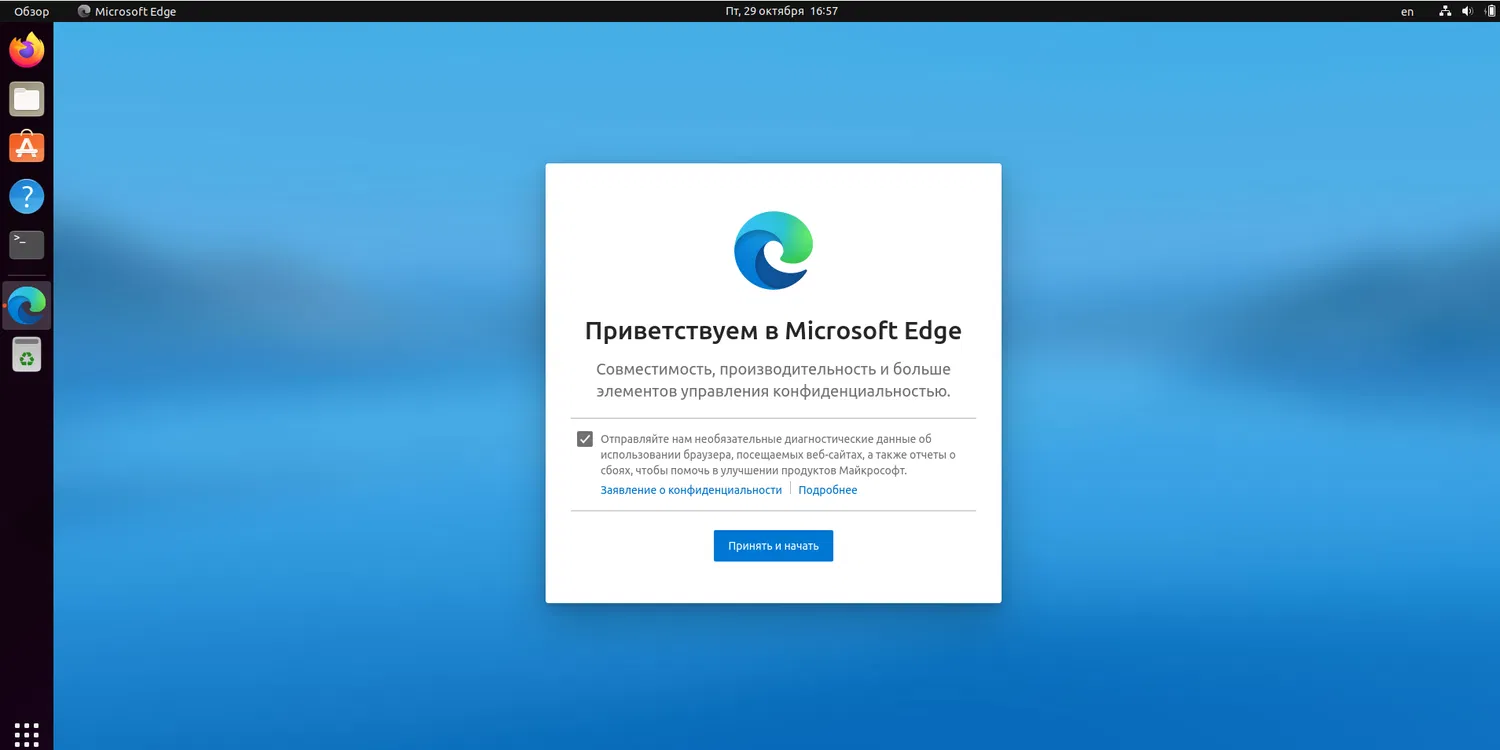Click the Edge logo in welcome dialog
The width and height of the screenshot is (1500, 750).
(773, 250)
